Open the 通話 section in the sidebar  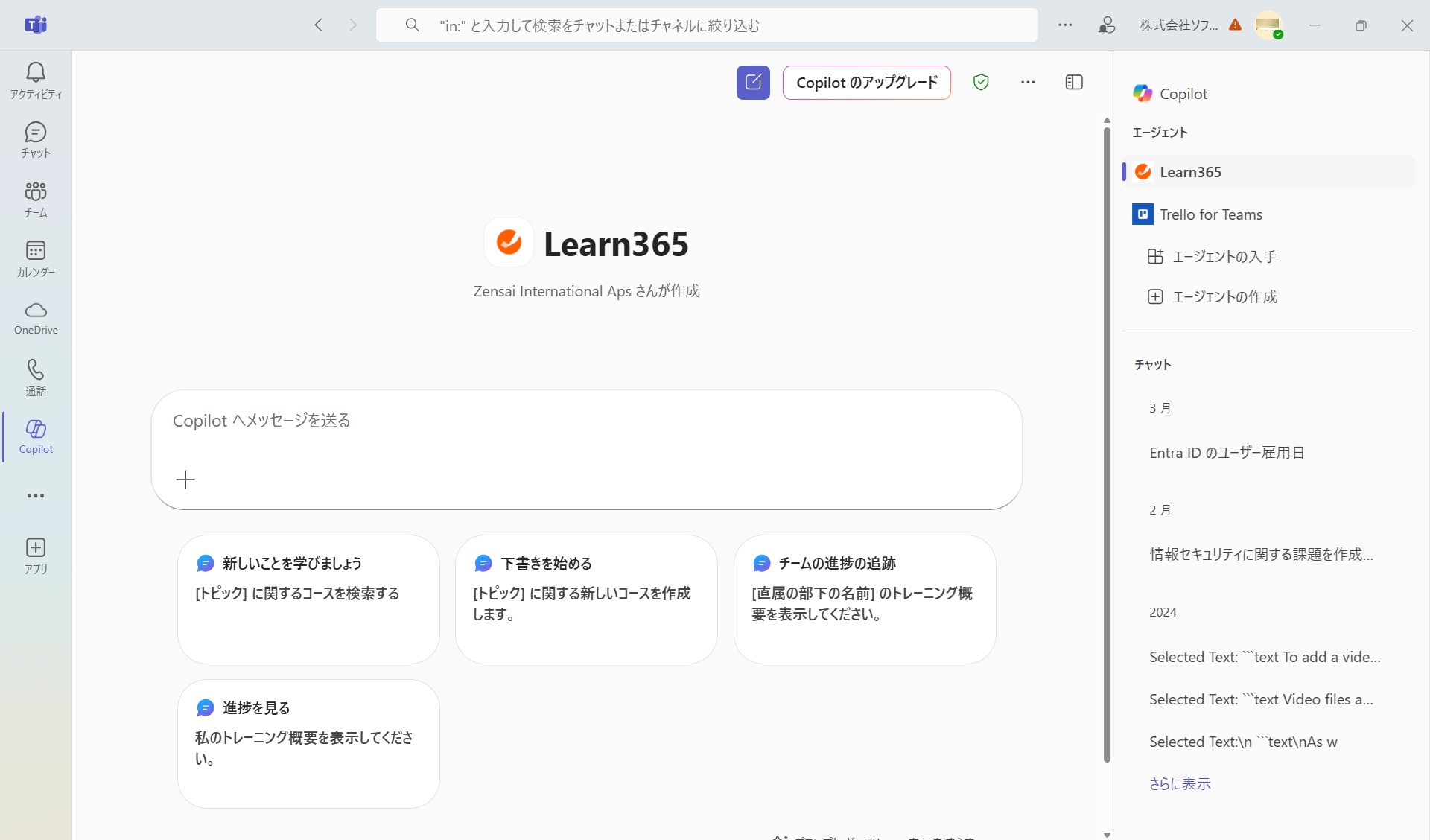click(x=35, y=378)
